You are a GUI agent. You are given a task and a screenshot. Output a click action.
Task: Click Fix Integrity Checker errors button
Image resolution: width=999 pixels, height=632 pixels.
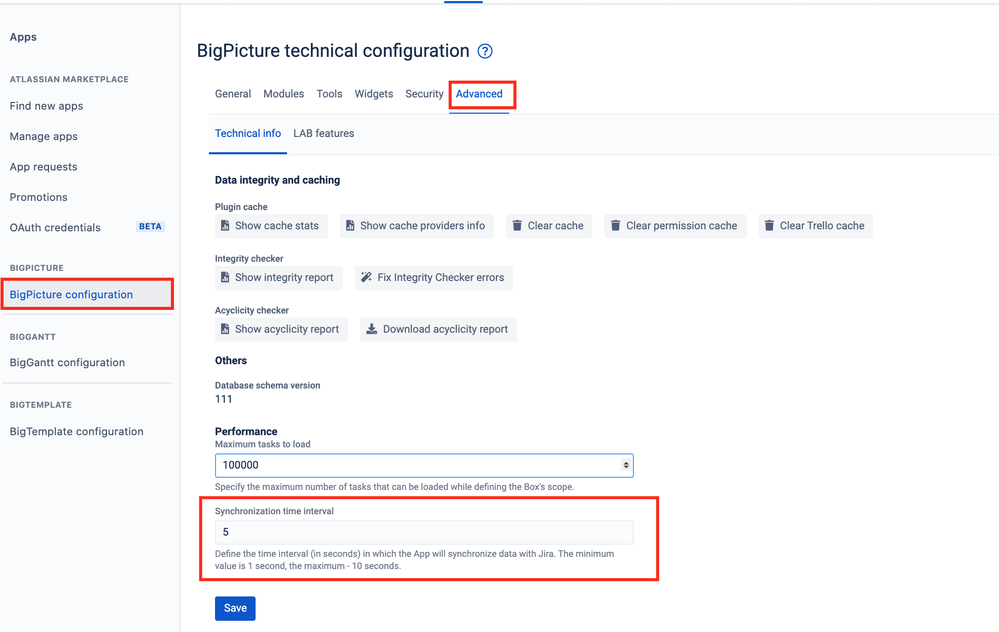point(434,277)
